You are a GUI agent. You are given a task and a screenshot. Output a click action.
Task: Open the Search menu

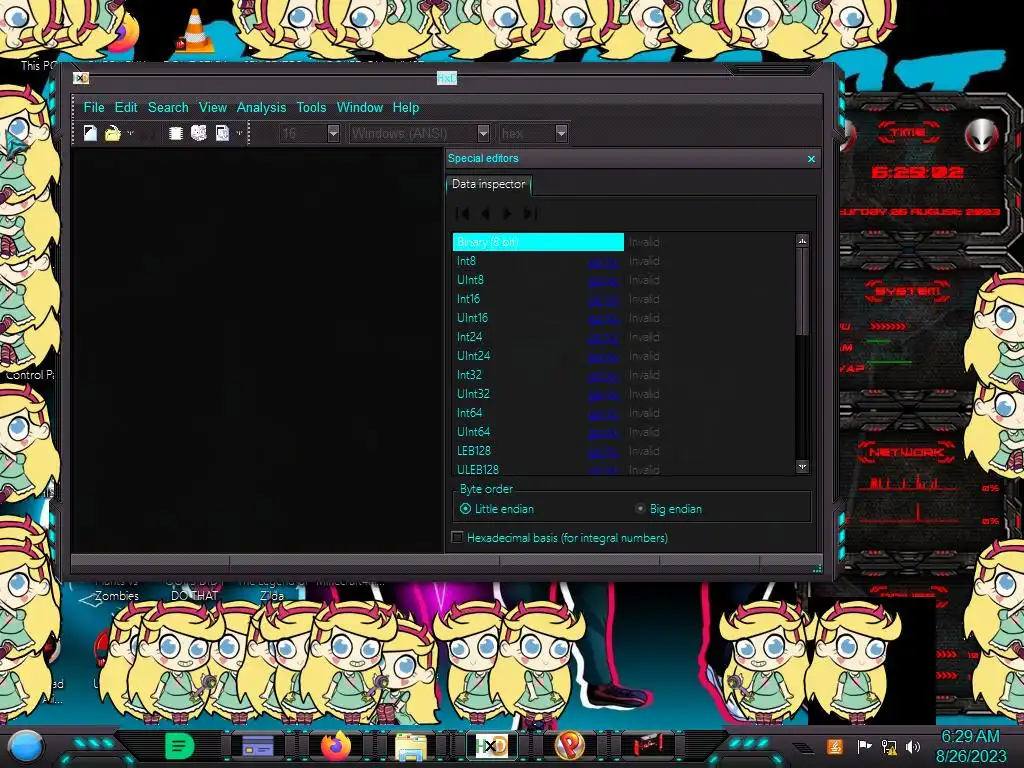(168, 107)
